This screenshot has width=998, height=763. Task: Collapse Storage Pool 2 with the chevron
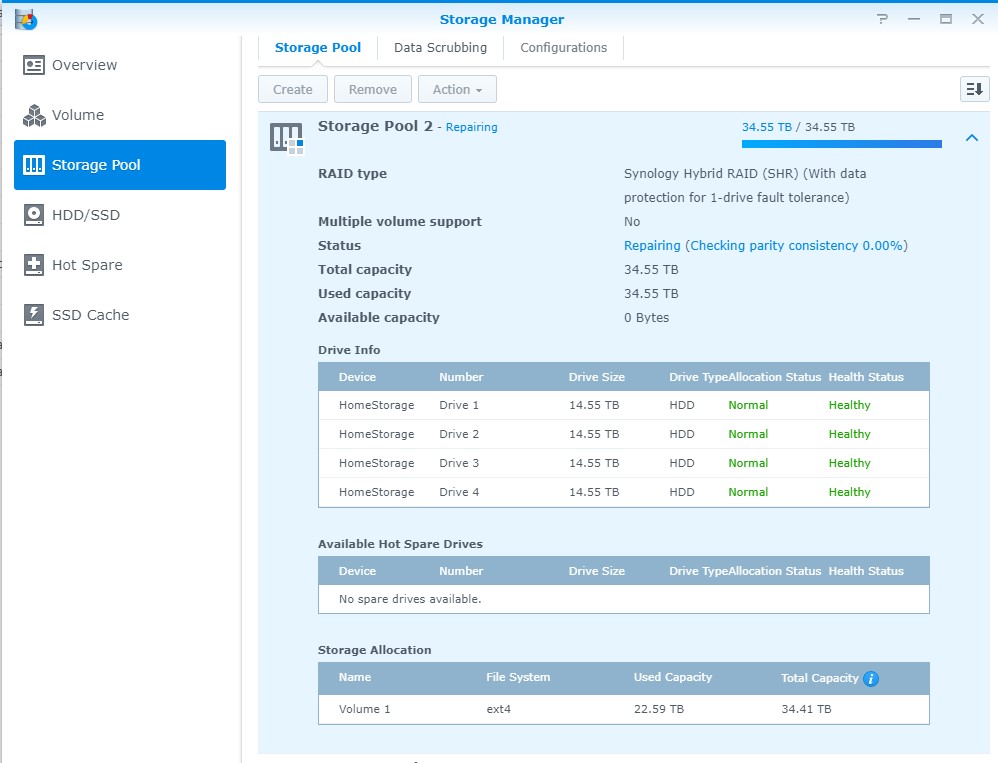tap(972, 137)
